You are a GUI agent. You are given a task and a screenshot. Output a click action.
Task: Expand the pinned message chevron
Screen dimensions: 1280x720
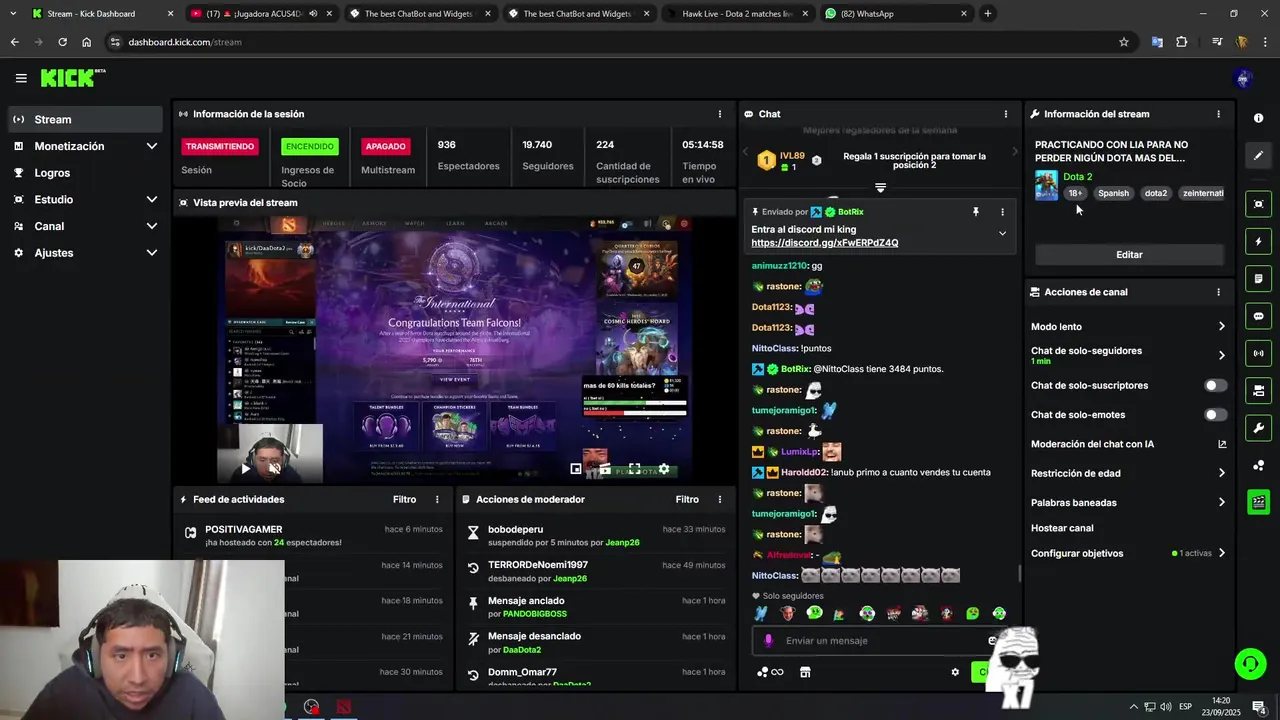tap(1002, 233)
